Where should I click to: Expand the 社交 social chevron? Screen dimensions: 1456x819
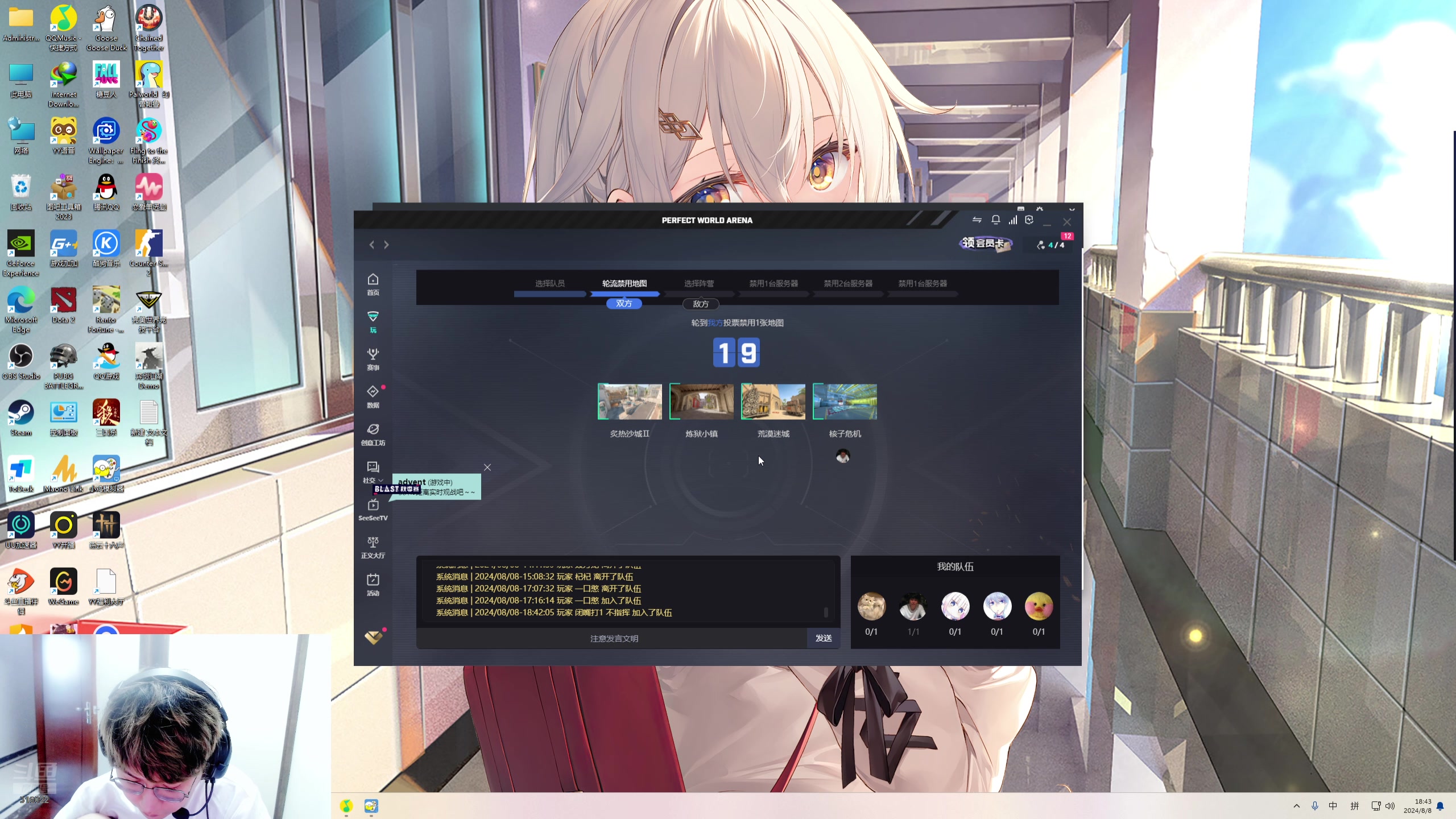tap(380, 481)
